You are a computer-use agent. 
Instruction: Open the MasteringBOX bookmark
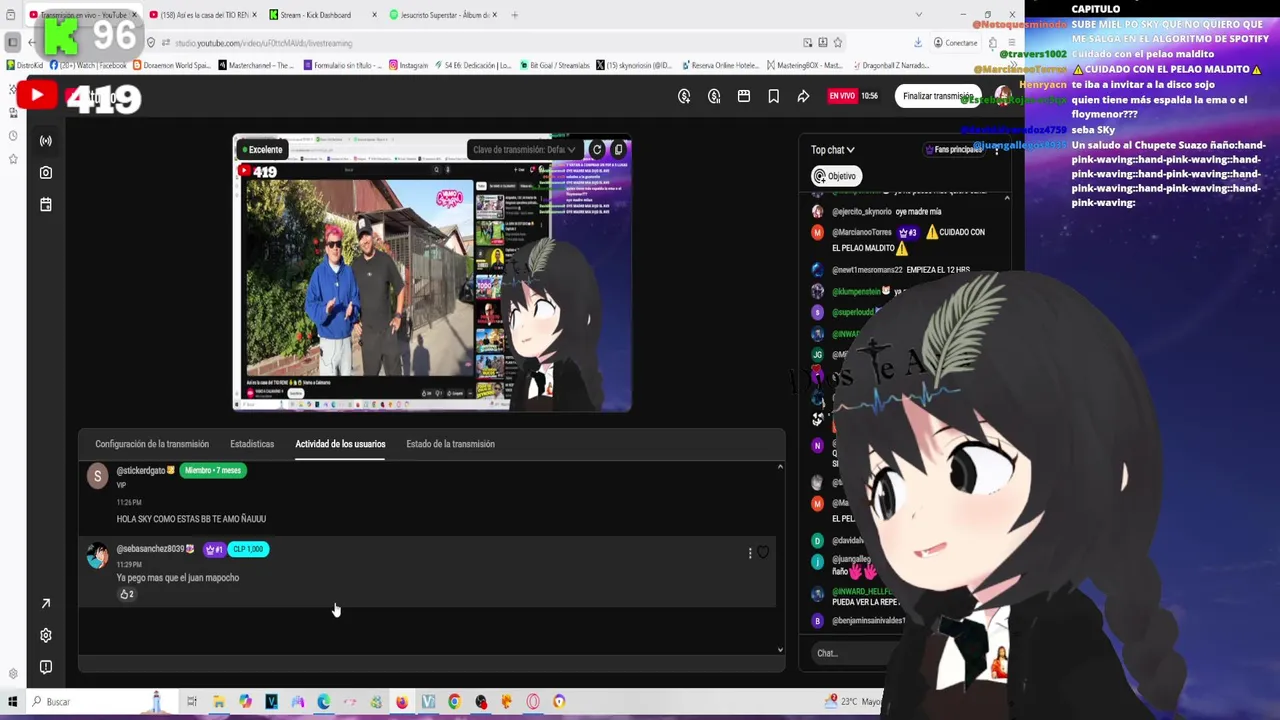805,65
